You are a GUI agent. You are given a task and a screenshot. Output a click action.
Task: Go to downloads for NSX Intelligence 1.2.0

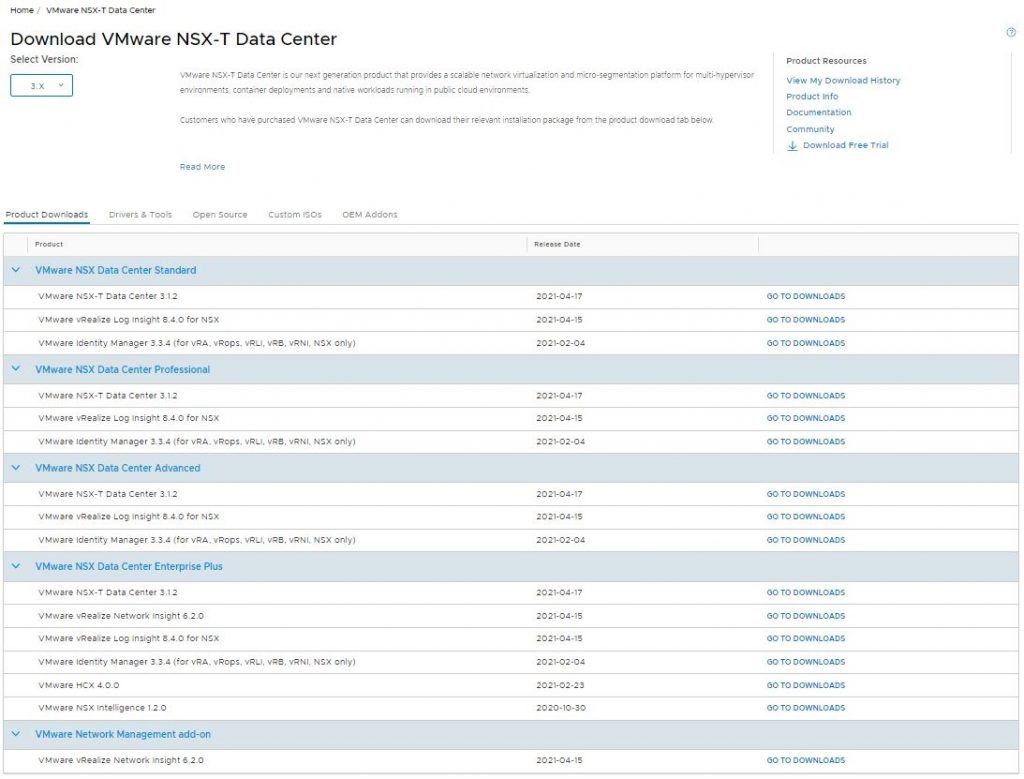[x=806, y=708]
